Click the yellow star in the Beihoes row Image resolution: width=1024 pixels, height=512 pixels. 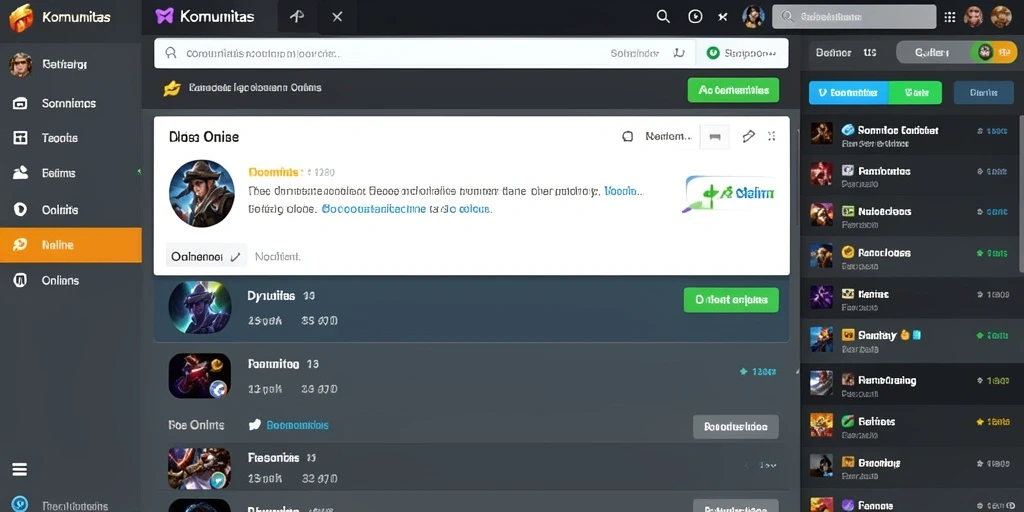pyautogui.click(x=980, y=423)
